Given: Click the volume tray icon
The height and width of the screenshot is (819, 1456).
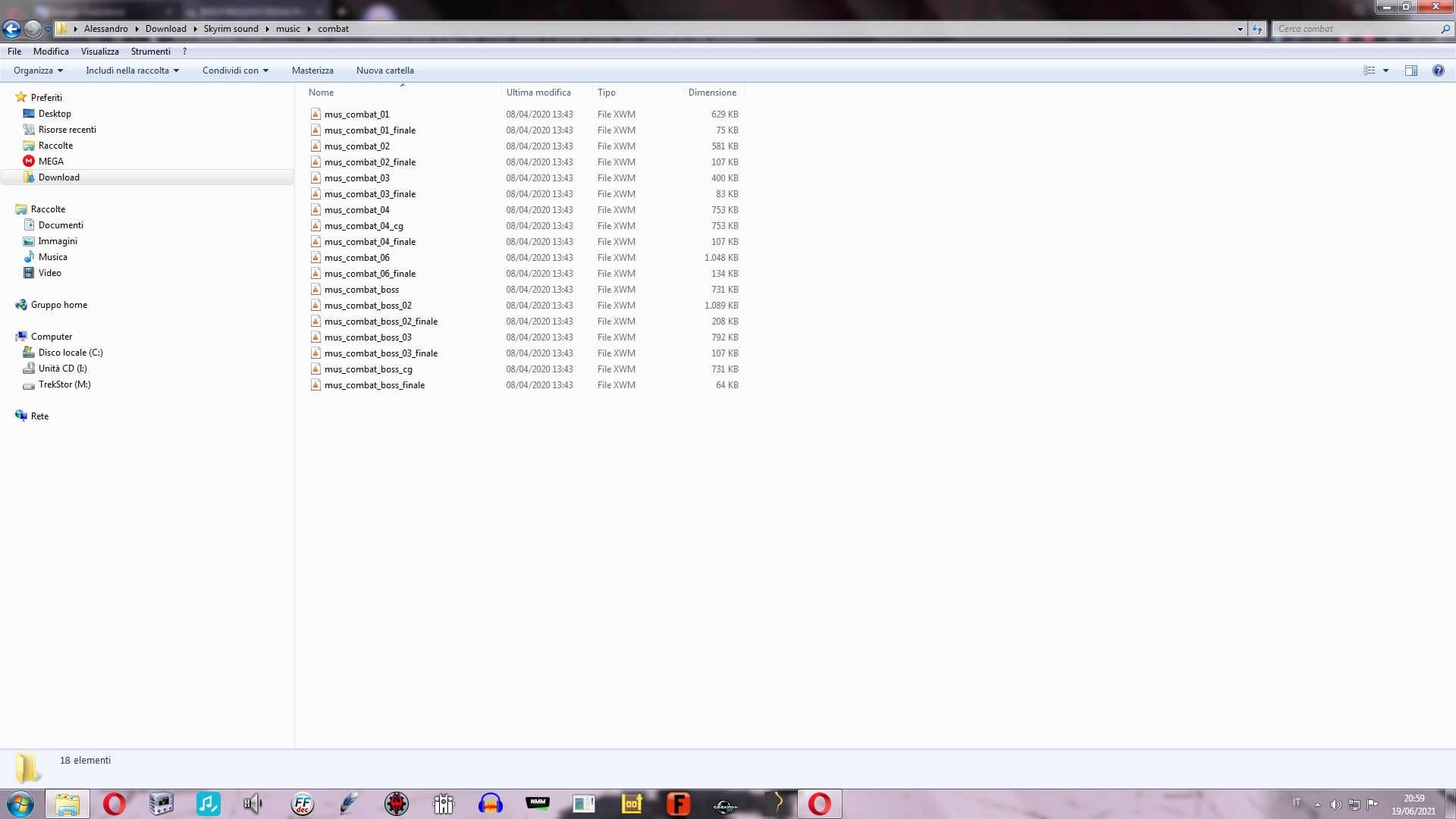Looking at the screenshot, I should [1335, 804].
